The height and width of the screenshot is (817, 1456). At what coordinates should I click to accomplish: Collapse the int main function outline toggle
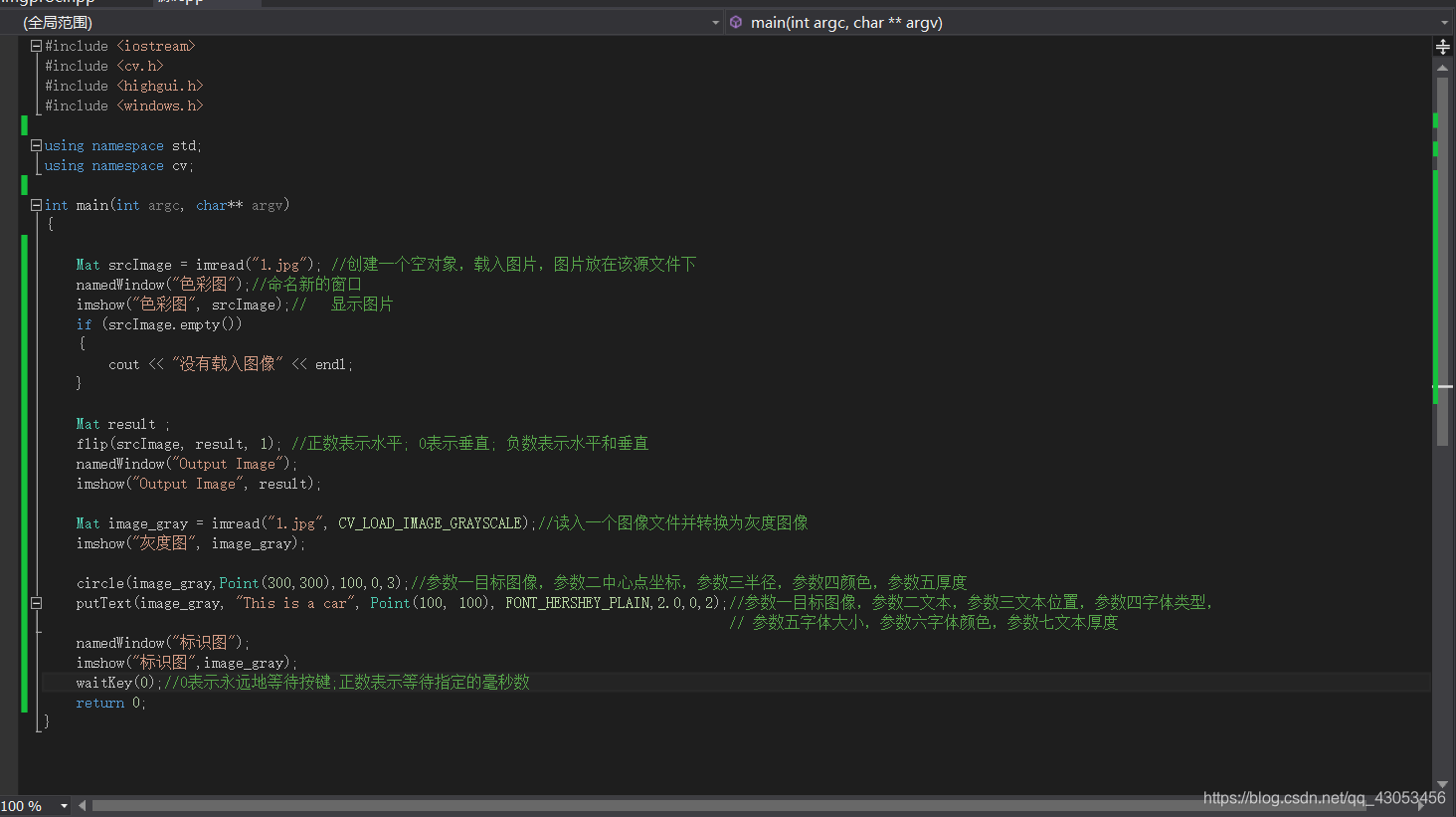click(x=37, y=205)
